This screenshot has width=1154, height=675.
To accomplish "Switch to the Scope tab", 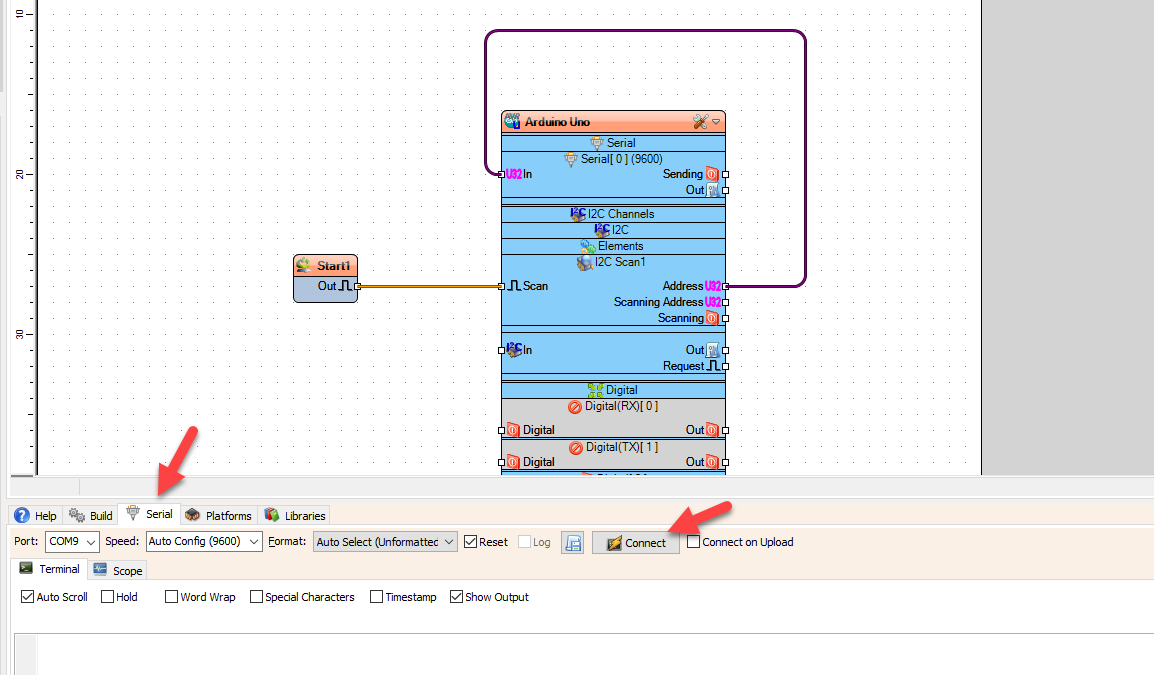I will (x=117, y=570).
